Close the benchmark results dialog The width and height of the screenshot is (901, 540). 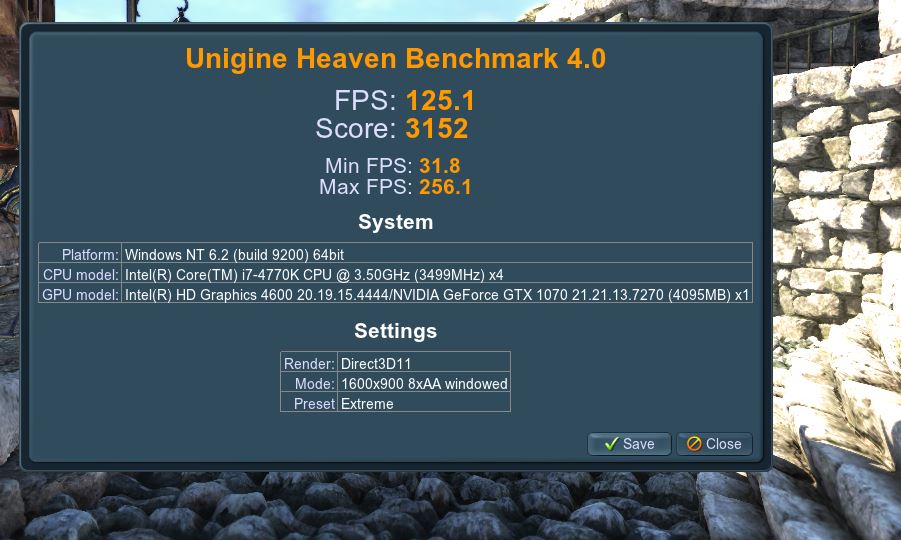click(714, 444)
